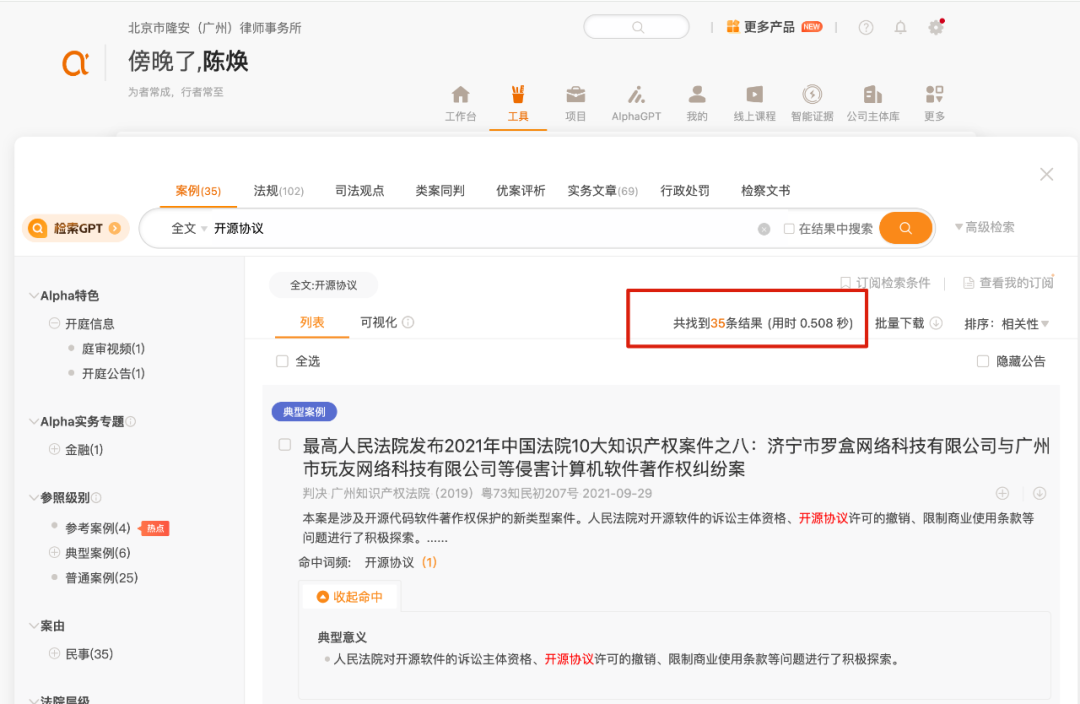Expand 高级检索 options

click(x=984, y=227)
